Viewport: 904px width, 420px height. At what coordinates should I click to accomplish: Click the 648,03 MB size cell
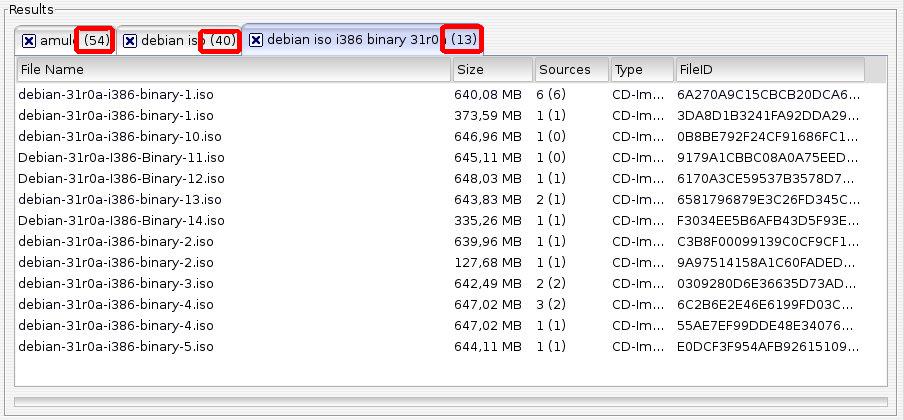pos(488,179)
